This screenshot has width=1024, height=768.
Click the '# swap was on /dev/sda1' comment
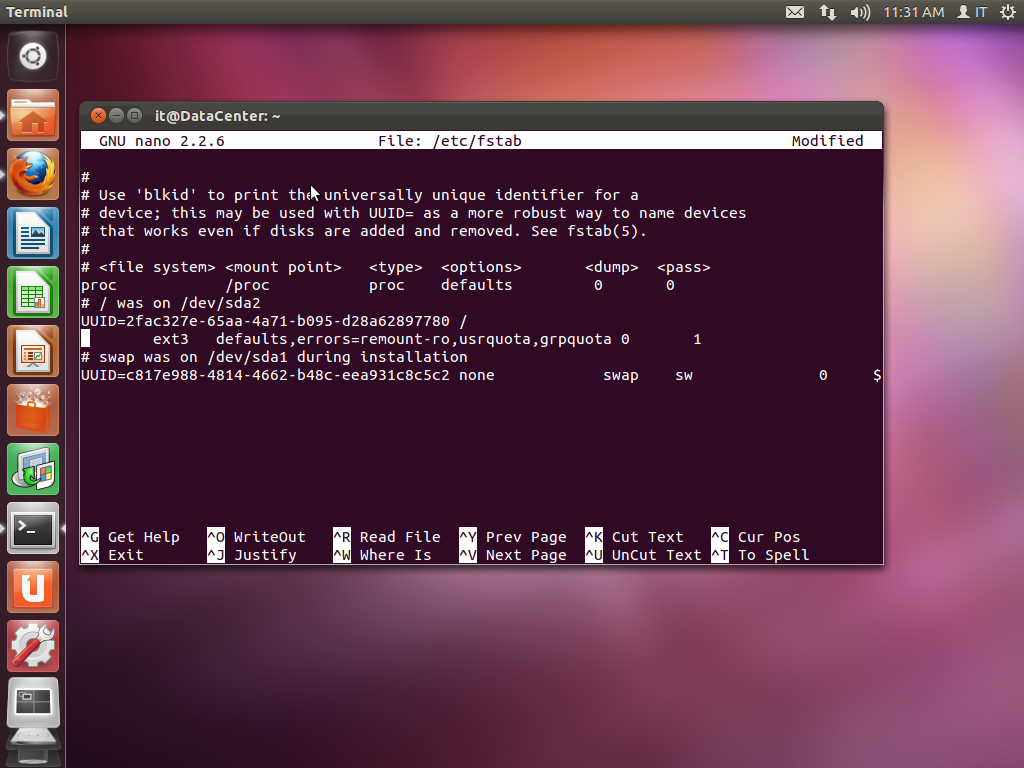[274, 357]
